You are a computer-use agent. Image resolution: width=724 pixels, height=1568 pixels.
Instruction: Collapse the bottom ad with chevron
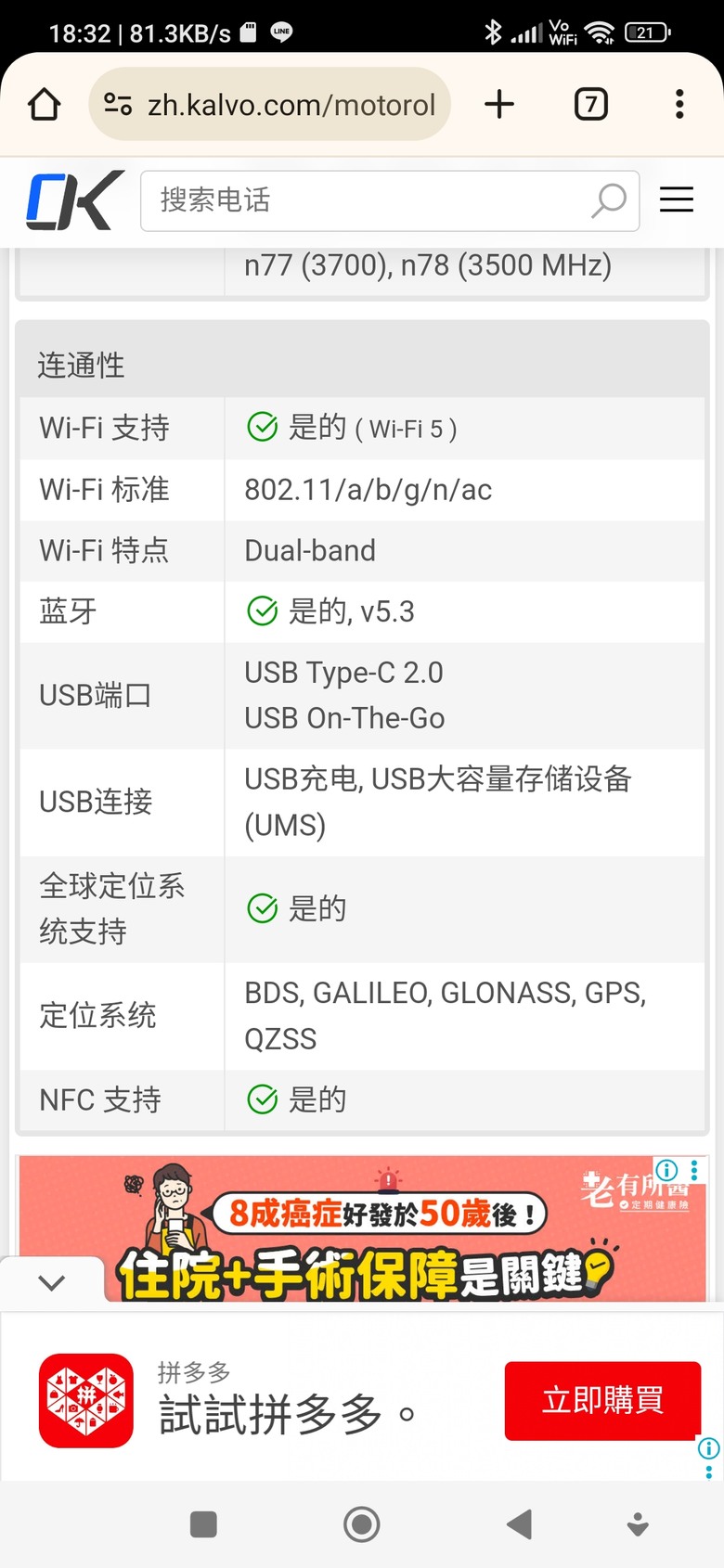pyautogui.click(x=52, y=1282)
